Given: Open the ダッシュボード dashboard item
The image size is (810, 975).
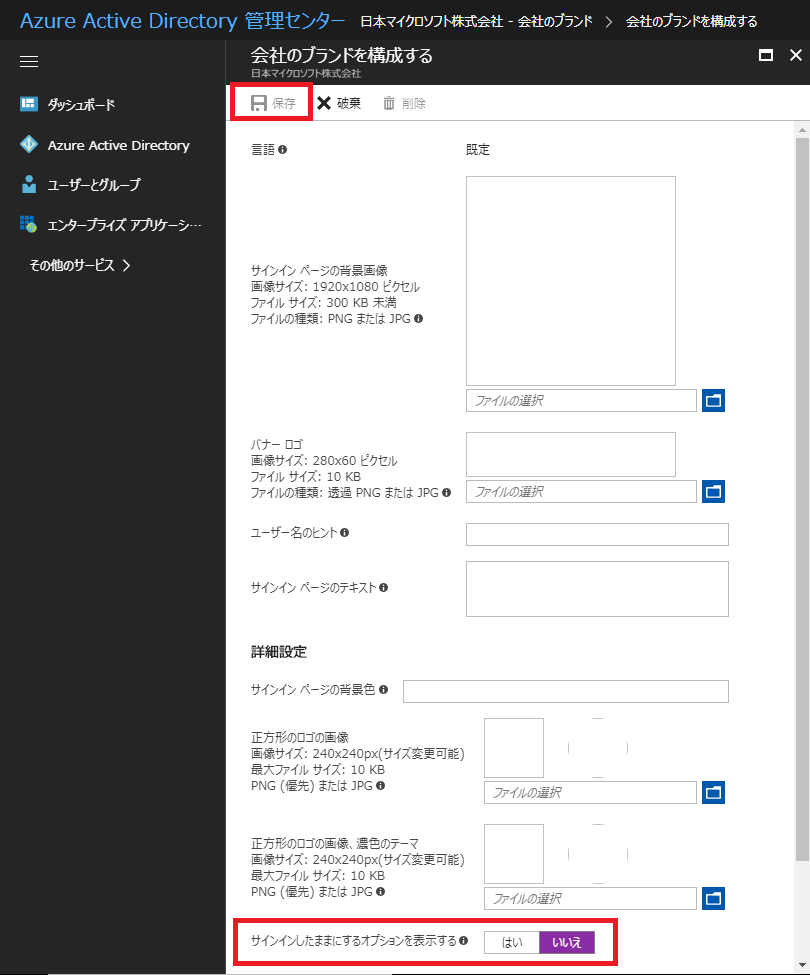Looking at the screenshot, I should pos(81,104).
